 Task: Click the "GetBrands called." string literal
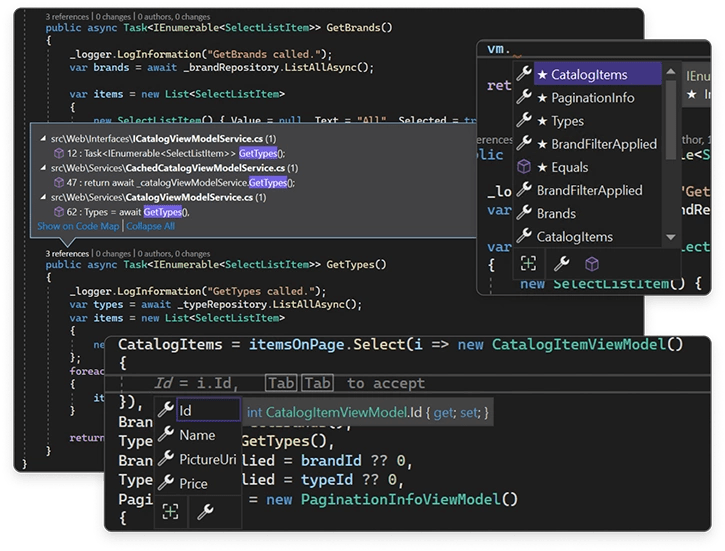point(264,55)
